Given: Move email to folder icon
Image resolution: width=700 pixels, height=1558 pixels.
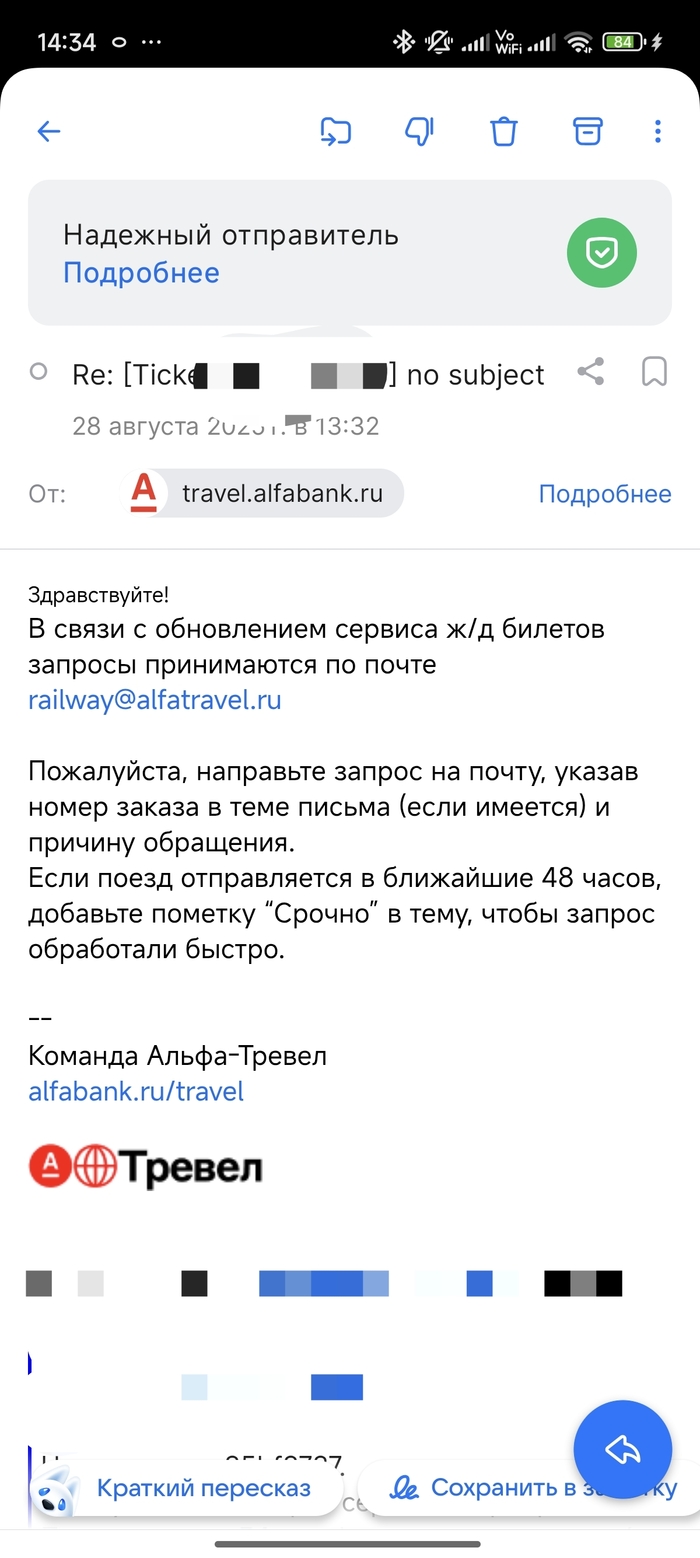Looking at the screenshot, I should (335, 131).
